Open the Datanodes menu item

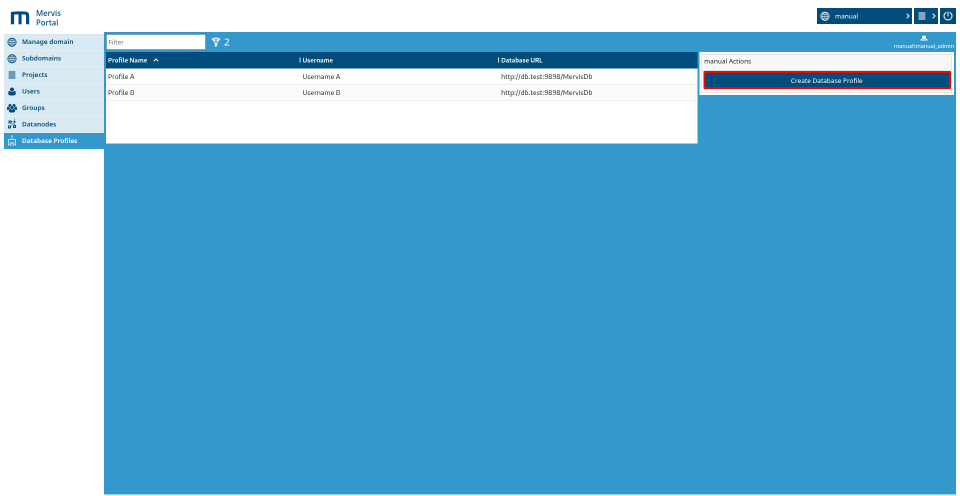click(54, 124)
